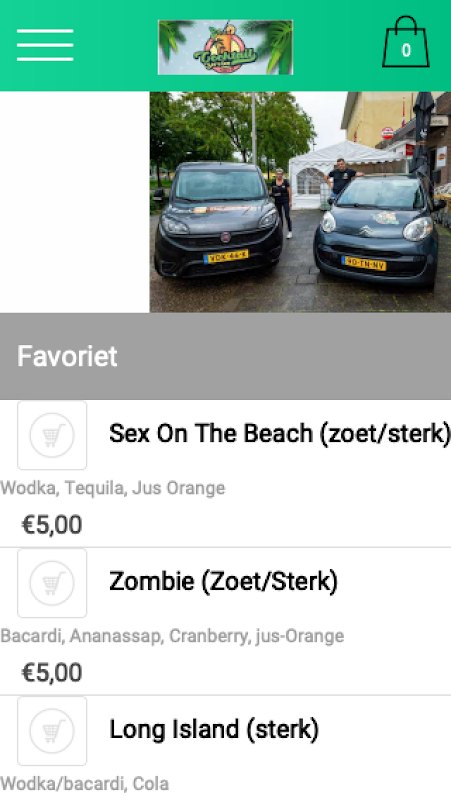Open Sex On The Beach (zoet/sterk) item
Image resolution: width=451 pixels, height=800 pixels.
pos(280,434)
